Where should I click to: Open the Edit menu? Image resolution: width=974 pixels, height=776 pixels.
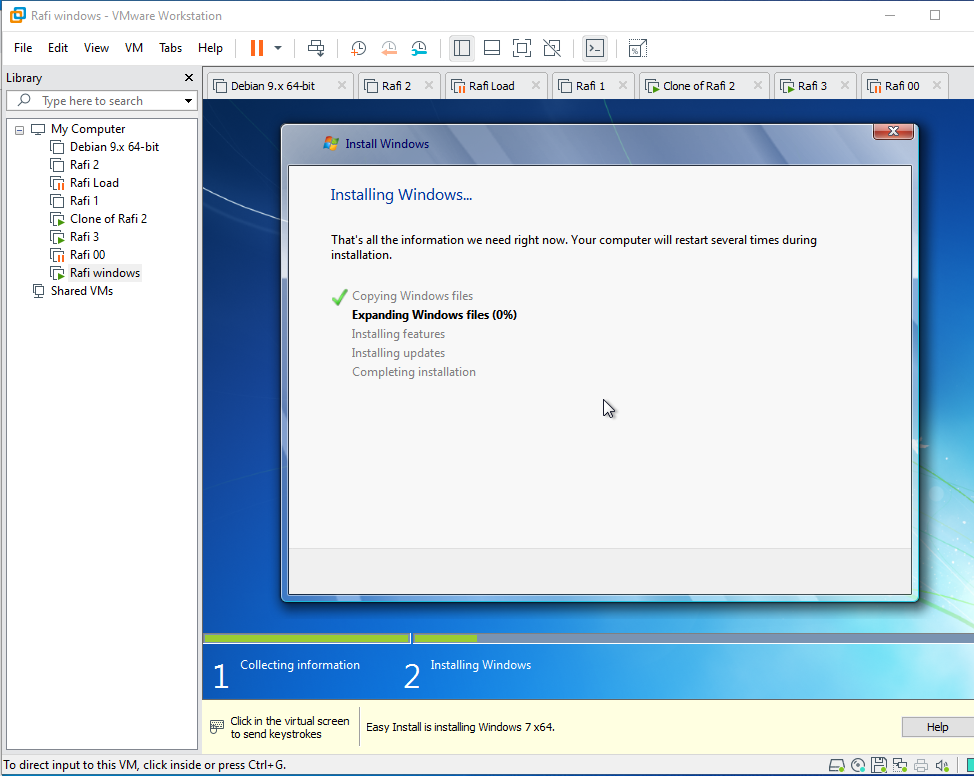click(58, 48)
